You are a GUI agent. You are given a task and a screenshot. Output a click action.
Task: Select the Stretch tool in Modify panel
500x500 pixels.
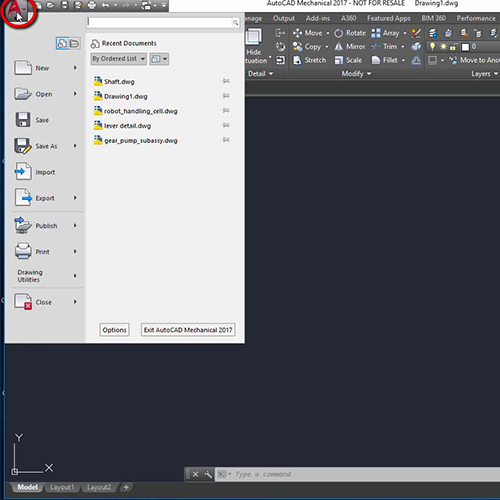pyautogui.click(x=309, y=60)
